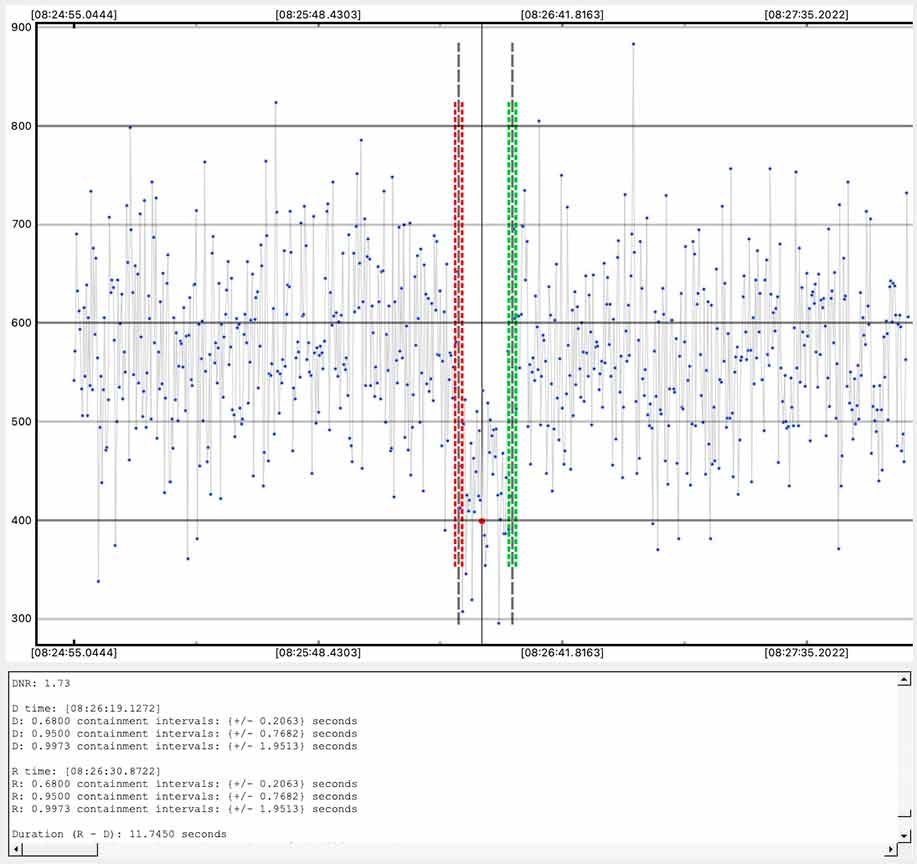Image resolution: width=917 pixels, height=864 pixels.
Task: Click the 600 y-axis label
Action: point(21,323)
